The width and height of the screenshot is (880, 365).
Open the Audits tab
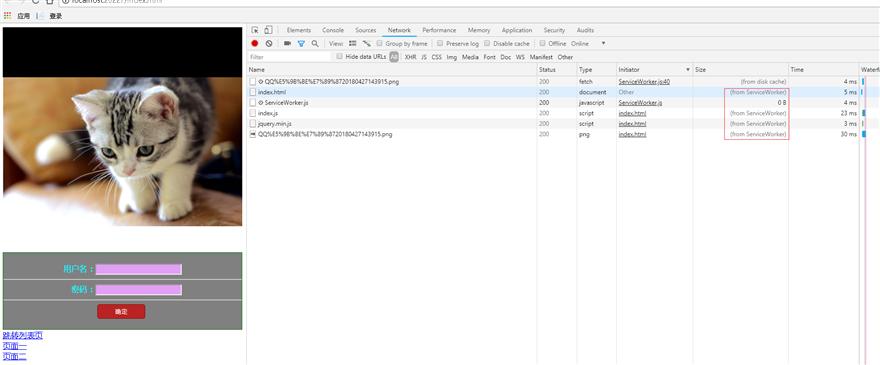(585, 30)
